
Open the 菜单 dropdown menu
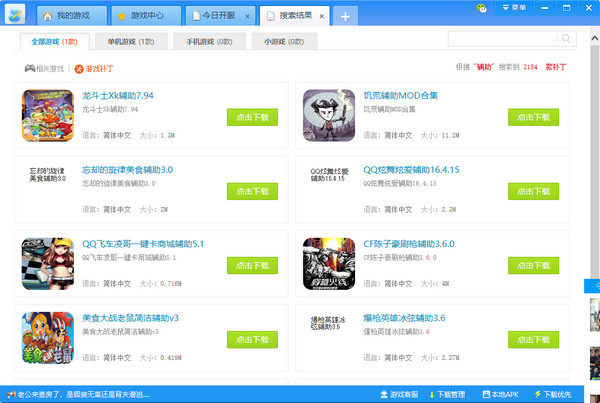click(514, 8)
